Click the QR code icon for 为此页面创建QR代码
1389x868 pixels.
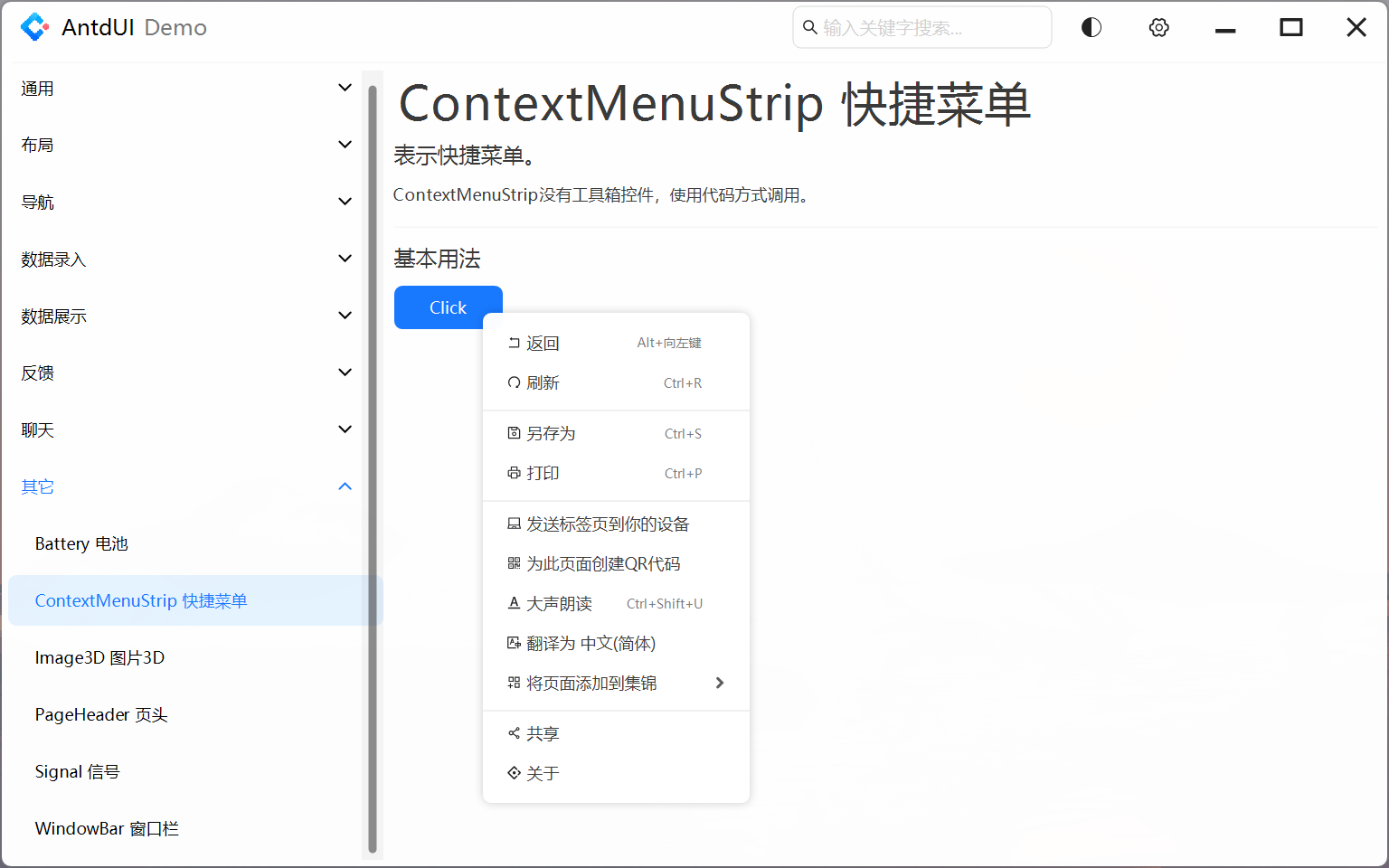click(513, 562)
